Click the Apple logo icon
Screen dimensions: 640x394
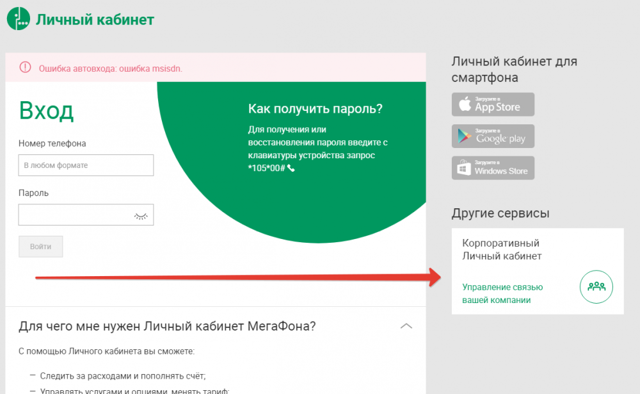pos(464,104)
